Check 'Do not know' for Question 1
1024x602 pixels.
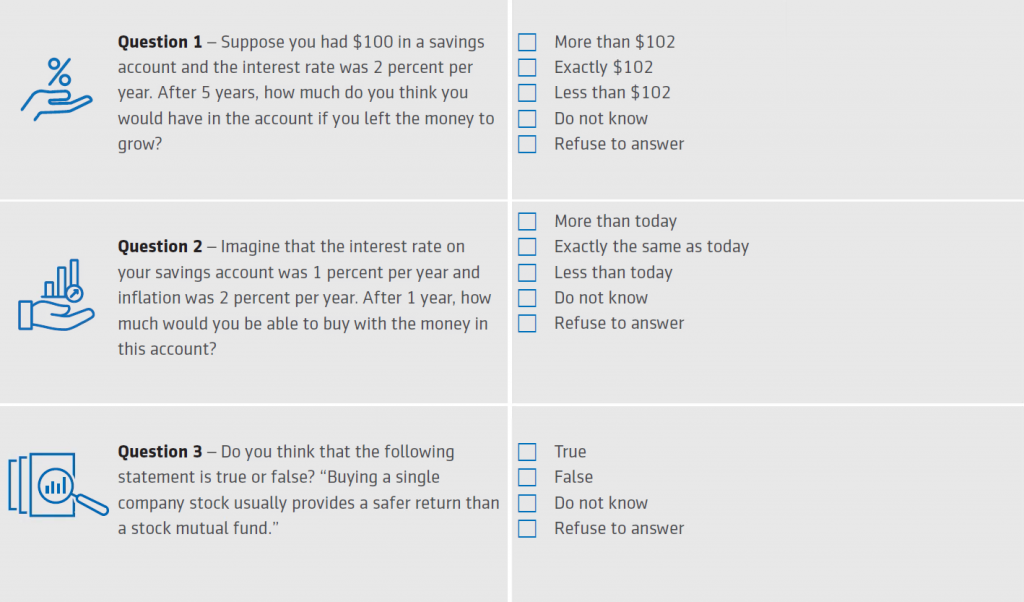[x=527, y=119]
